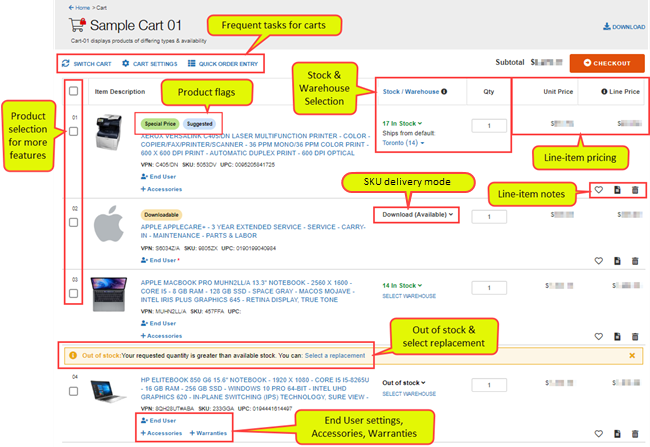Image resolution: width=650 pixels, height=447 pixels.
Task: Delete the MacBook Pro line item
Action: pos(635,336)
